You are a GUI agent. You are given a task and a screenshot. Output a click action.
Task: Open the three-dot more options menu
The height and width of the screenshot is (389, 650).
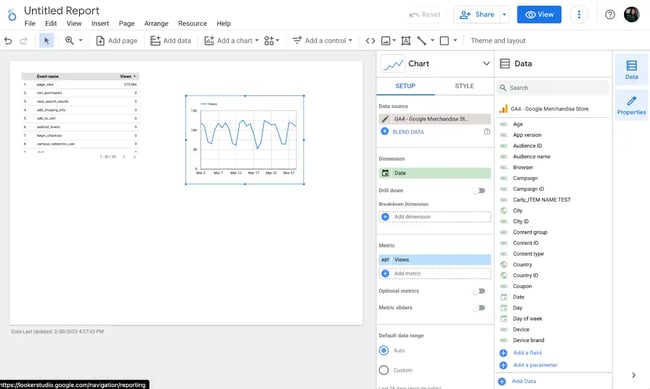579,15
